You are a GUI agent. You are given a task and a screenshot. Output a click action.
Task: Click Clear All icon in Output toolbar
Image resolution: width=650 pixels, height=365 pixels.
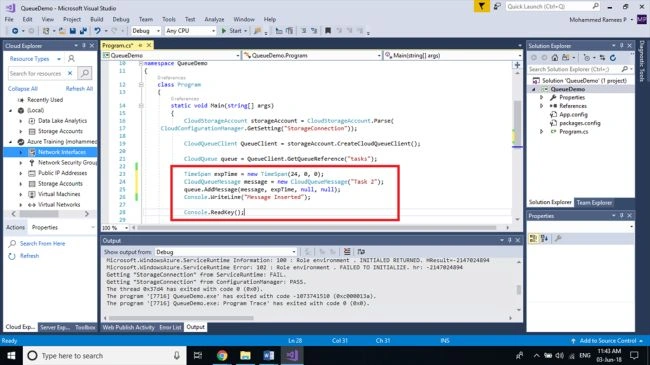tap(347, 251)
